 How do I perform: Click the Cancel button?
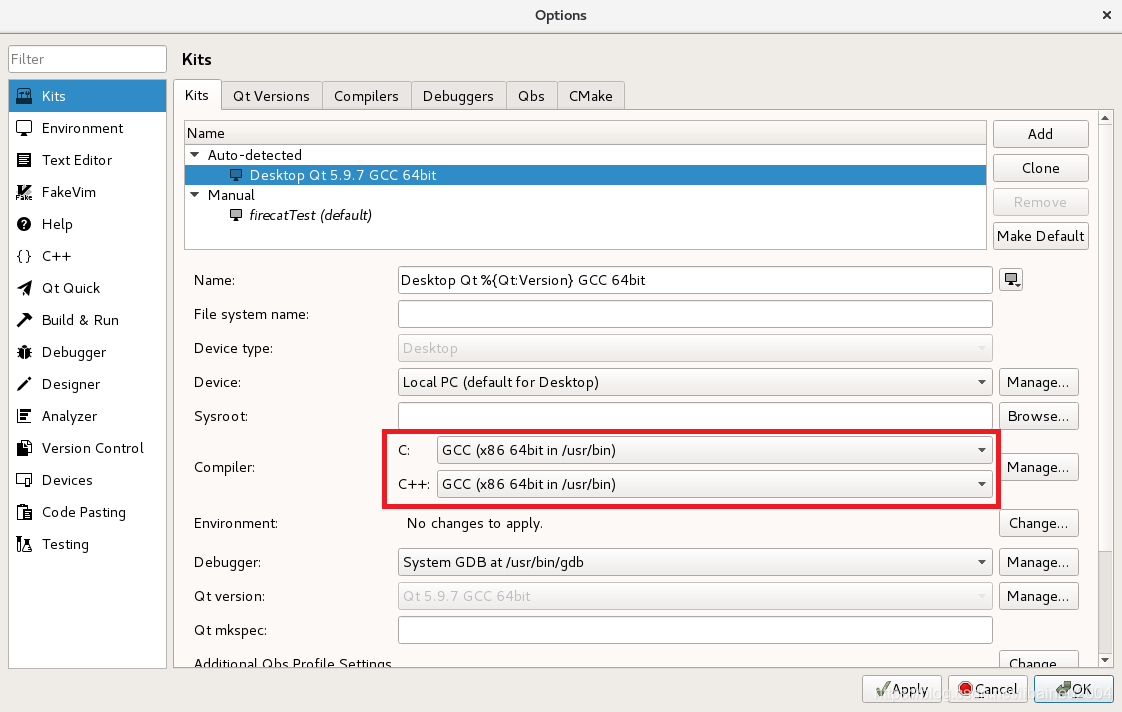tap(987, 689)
